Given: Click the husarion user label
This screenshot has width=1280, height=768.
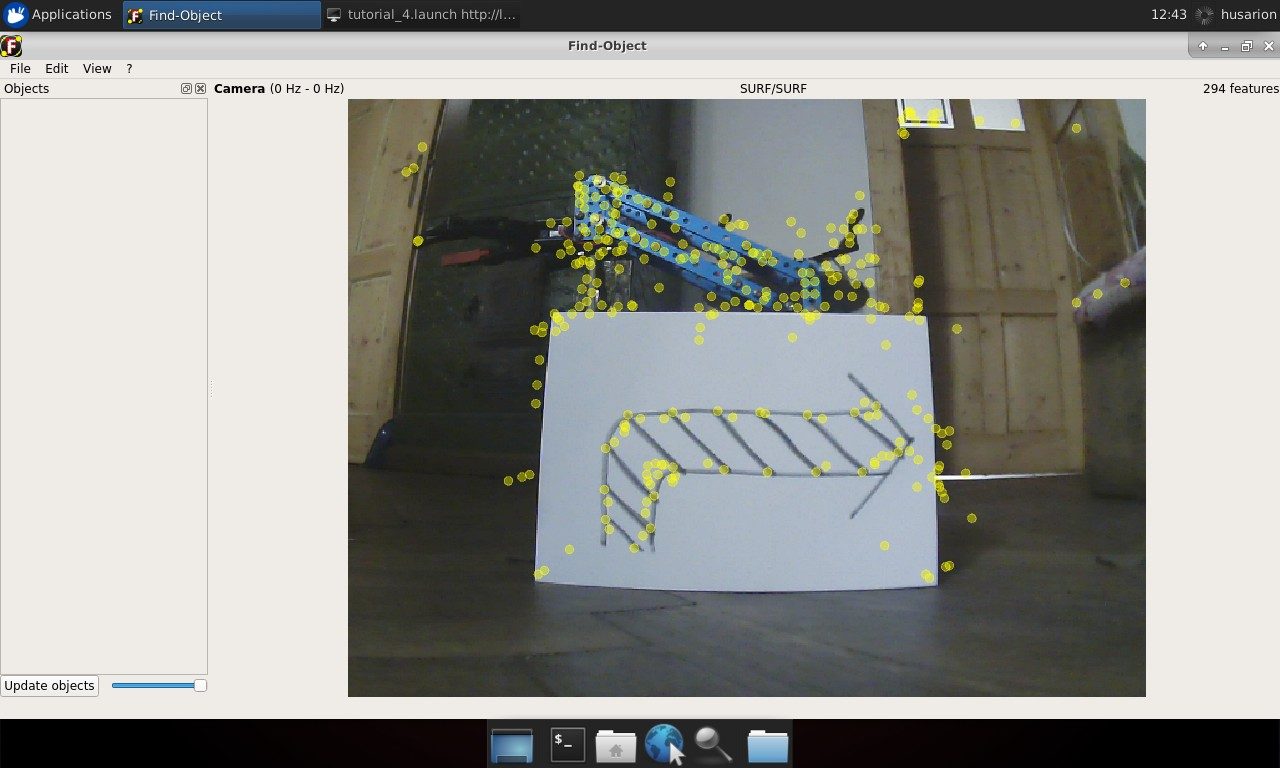Looking at the screenshot, I should tap(1248, 14).
